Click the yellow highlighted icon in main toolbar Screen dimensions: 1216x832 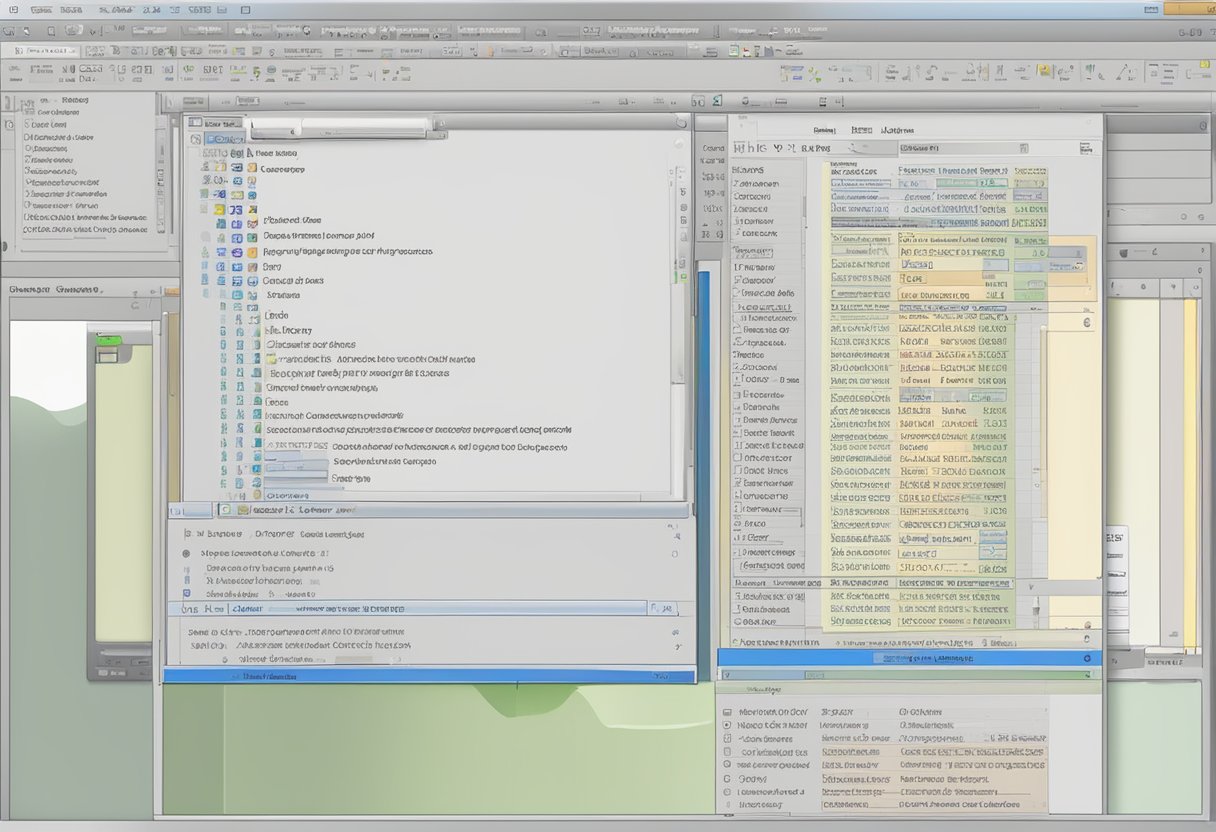click(1044, 71)
